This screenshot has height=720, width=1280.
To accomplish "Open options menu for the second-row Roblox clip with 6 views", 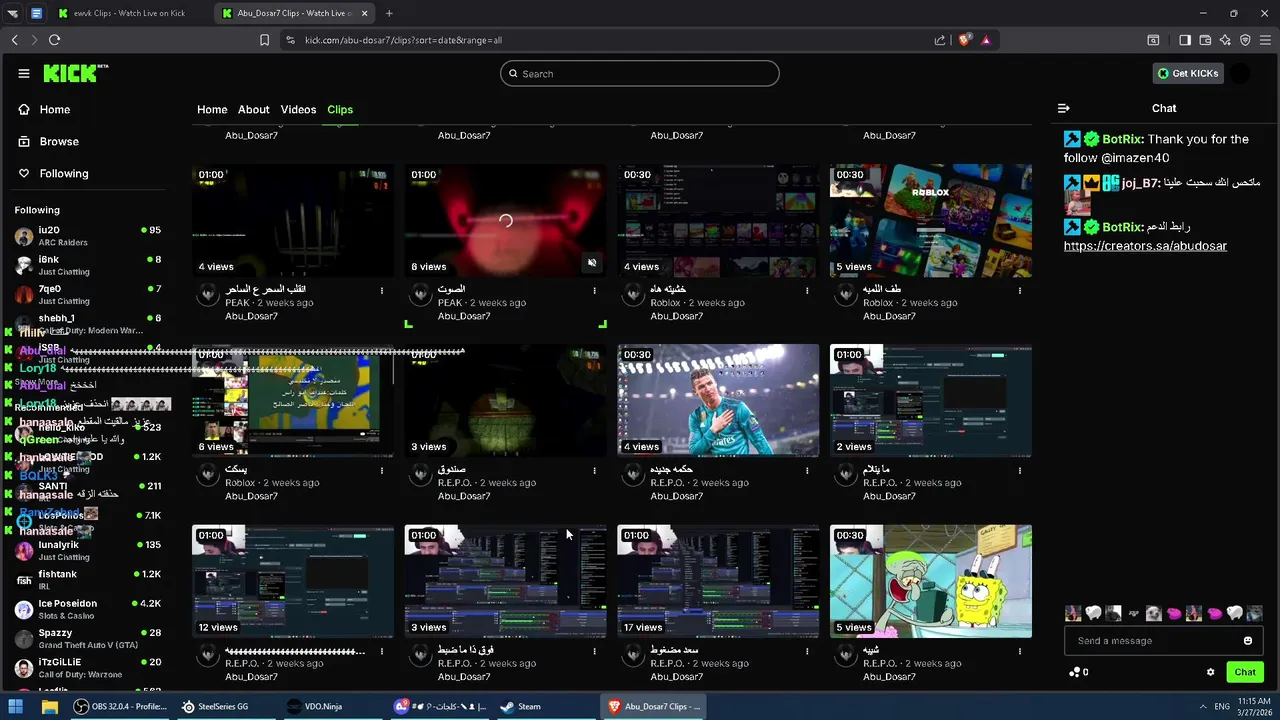I will click(x=381, y=470).
